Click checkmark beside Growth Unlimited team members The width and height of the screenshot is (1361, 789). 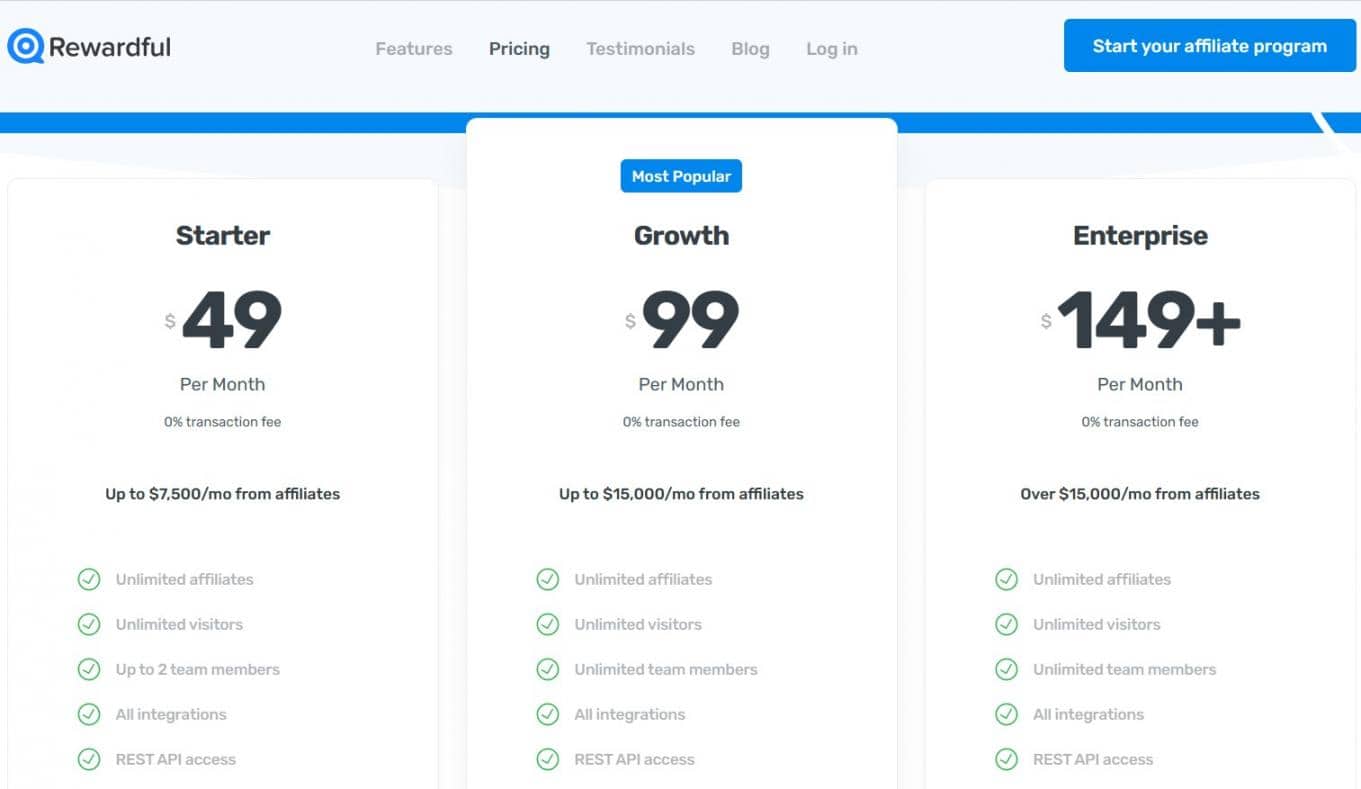[x=548, y=669]
